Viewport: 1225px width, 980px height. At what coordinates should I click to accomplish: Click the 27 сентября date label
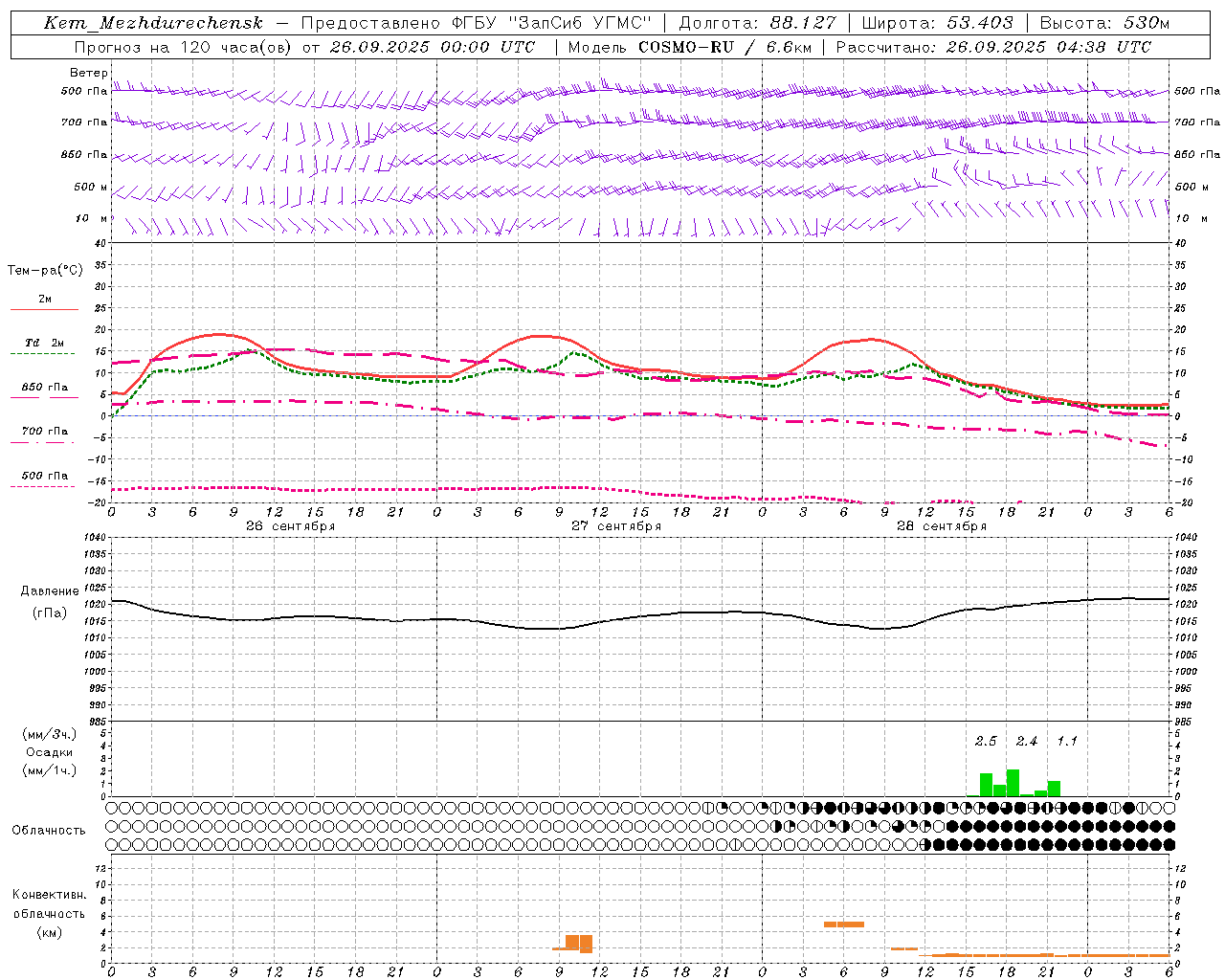tap(615, 525)
